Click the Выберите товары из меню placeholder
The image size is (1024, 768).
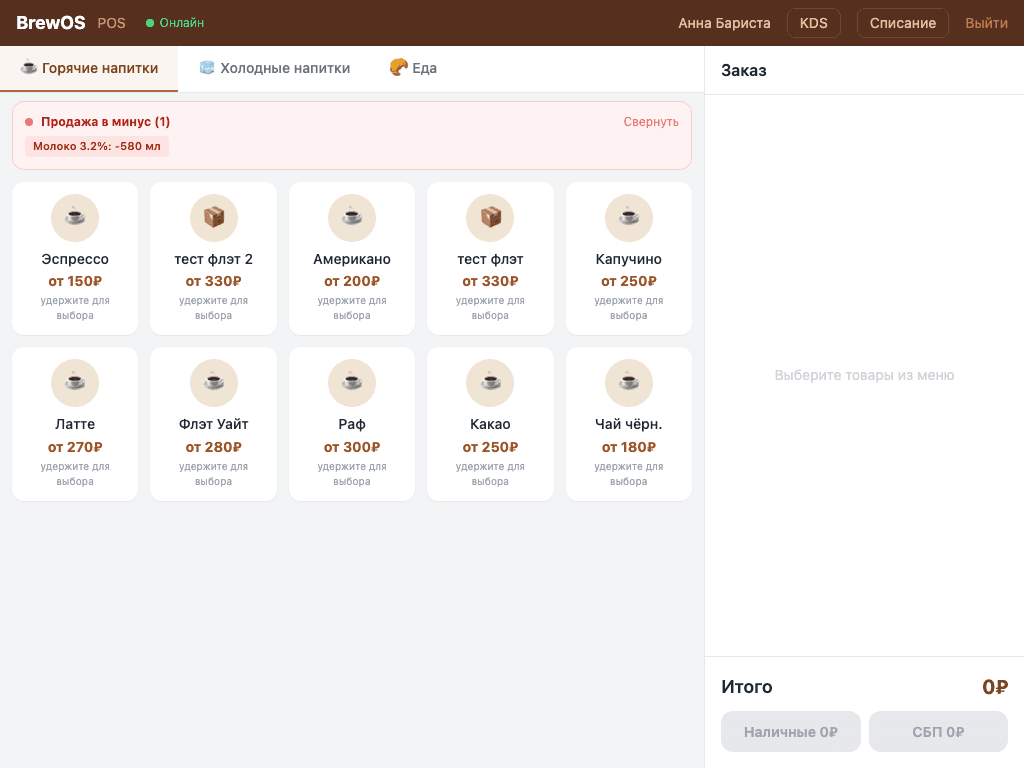(864, 375)
